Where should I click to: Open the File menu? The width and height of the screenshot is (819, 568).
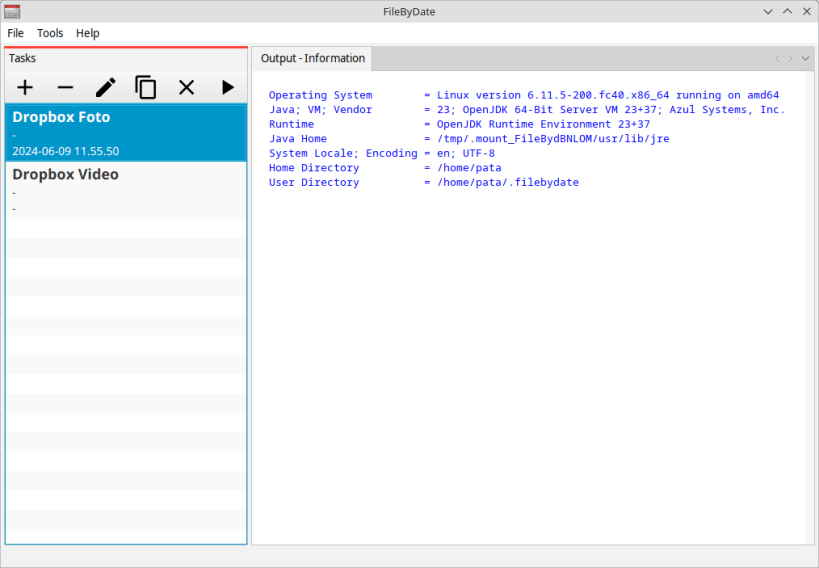click(x=15, y=33)
